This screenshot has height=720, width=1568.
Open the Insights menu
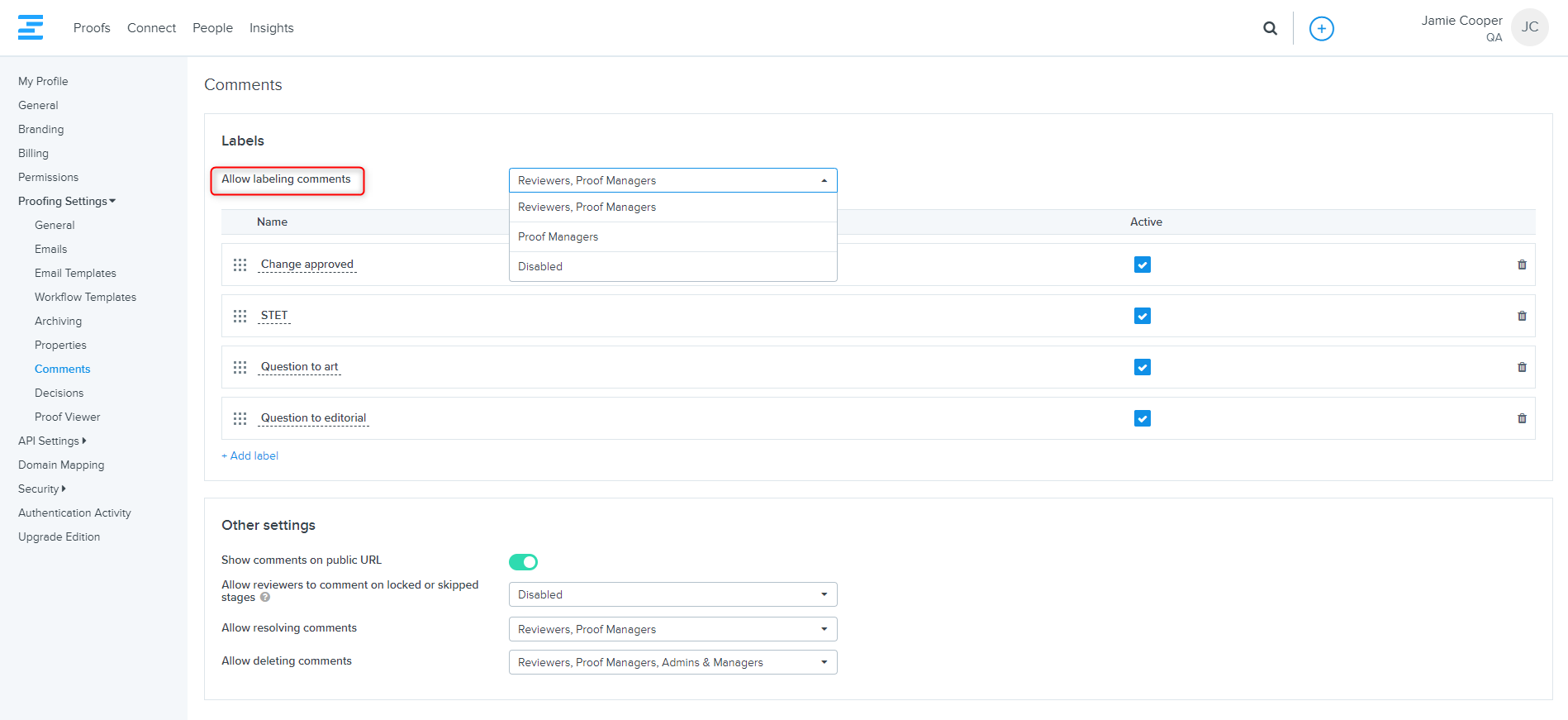[x=271, y=28]
